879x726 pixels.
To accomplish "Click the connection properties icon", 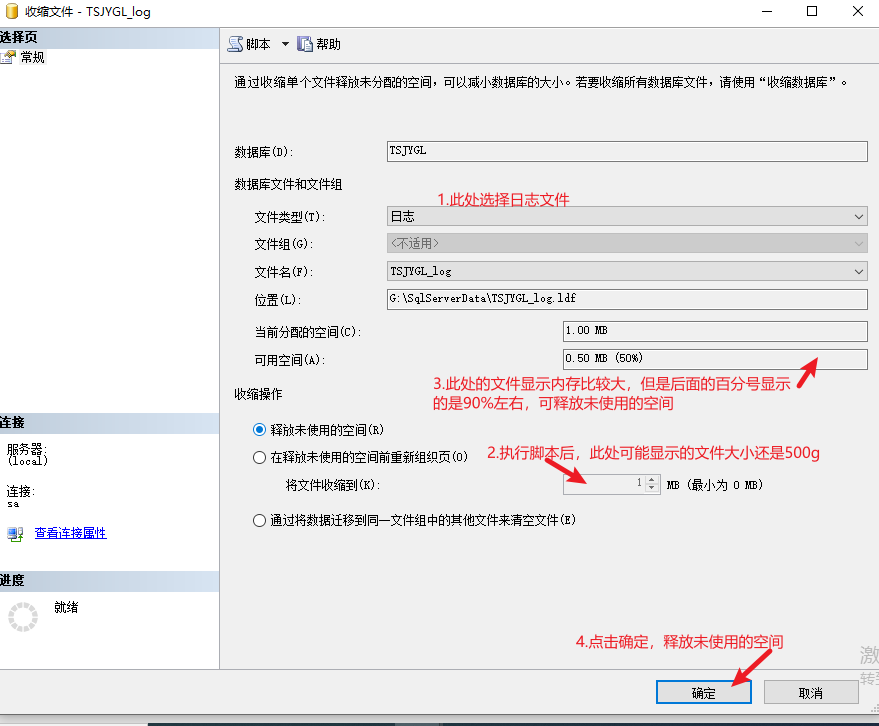I will 15,534.
